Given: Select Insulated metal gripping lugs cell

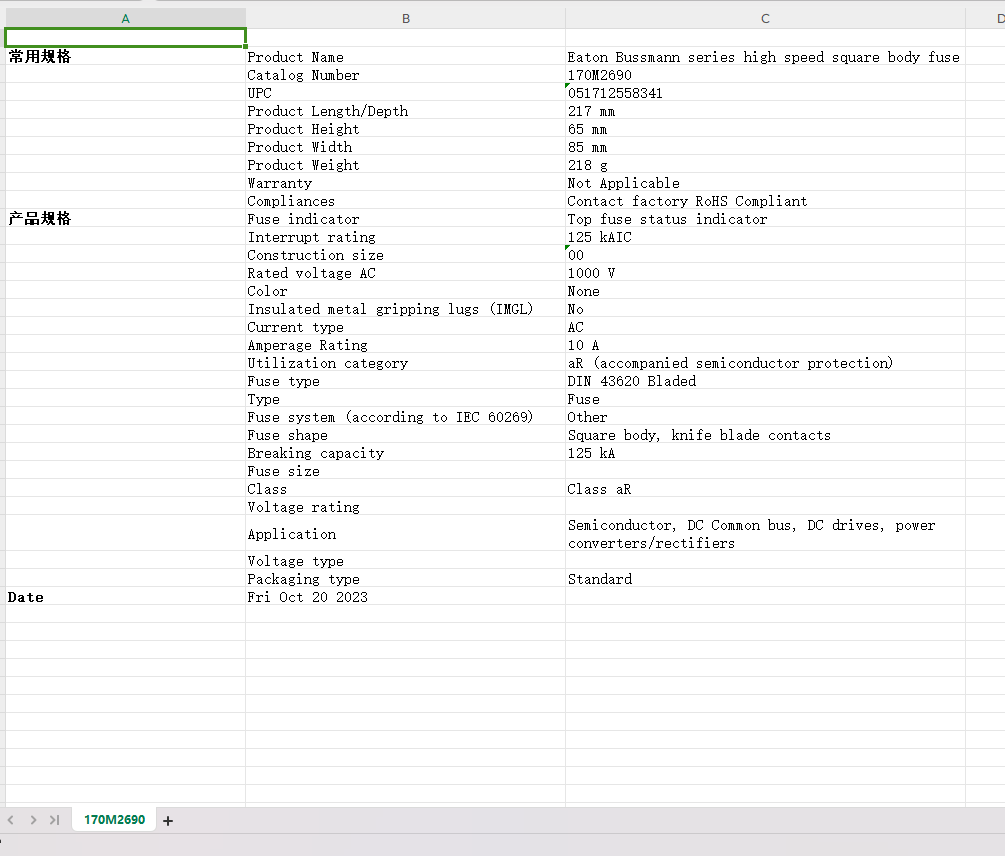Looking at the screenshot, I should click(406, 309).
